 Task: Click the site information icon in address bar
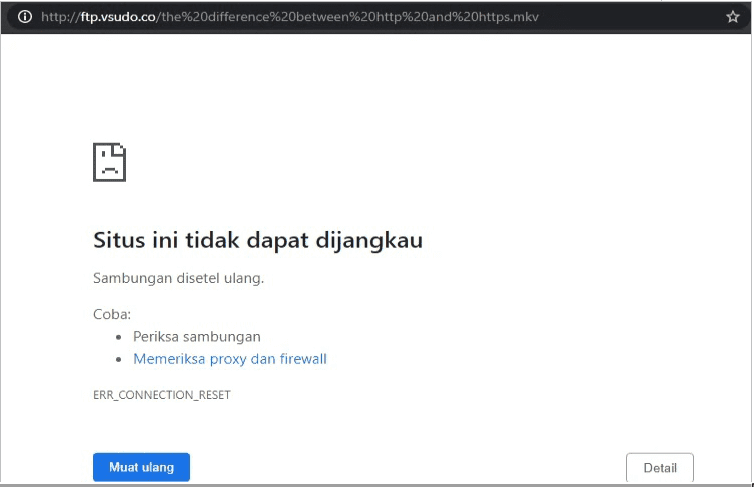25,17
